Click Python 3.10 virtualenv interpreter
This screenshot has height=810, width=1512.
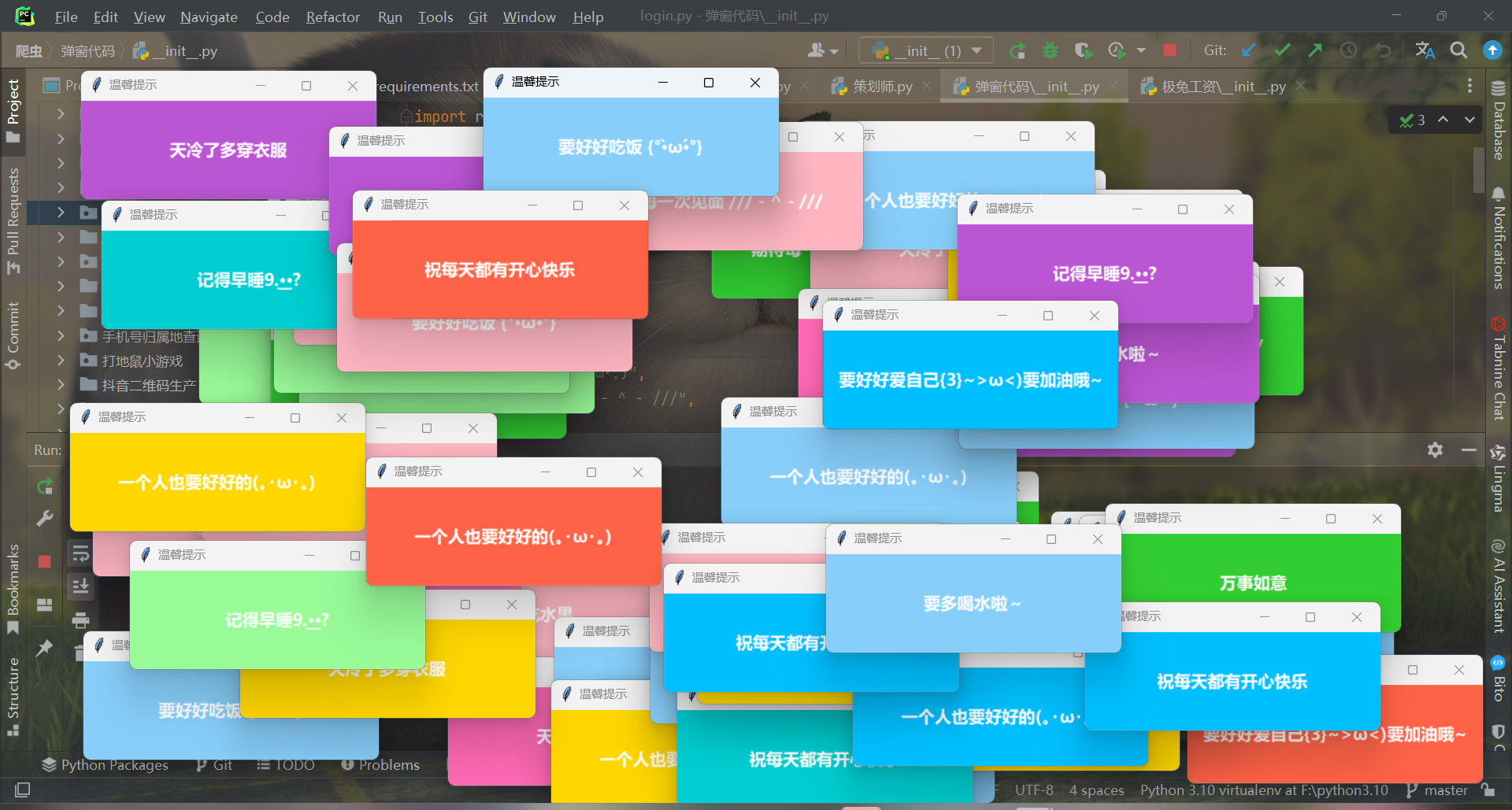1264,790
